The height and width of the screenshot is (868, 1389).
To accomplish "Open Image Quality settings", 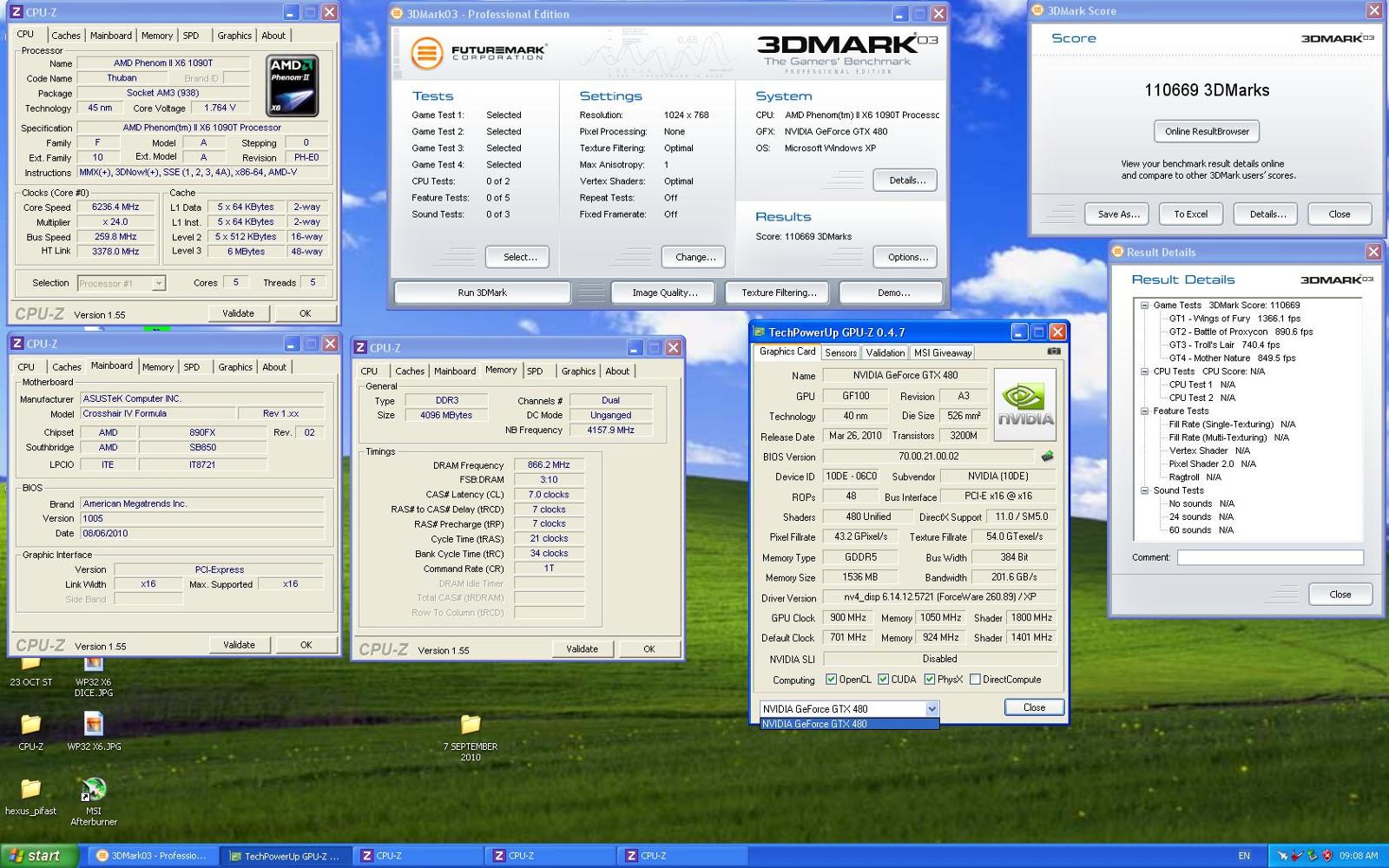I will click(664, 293).
